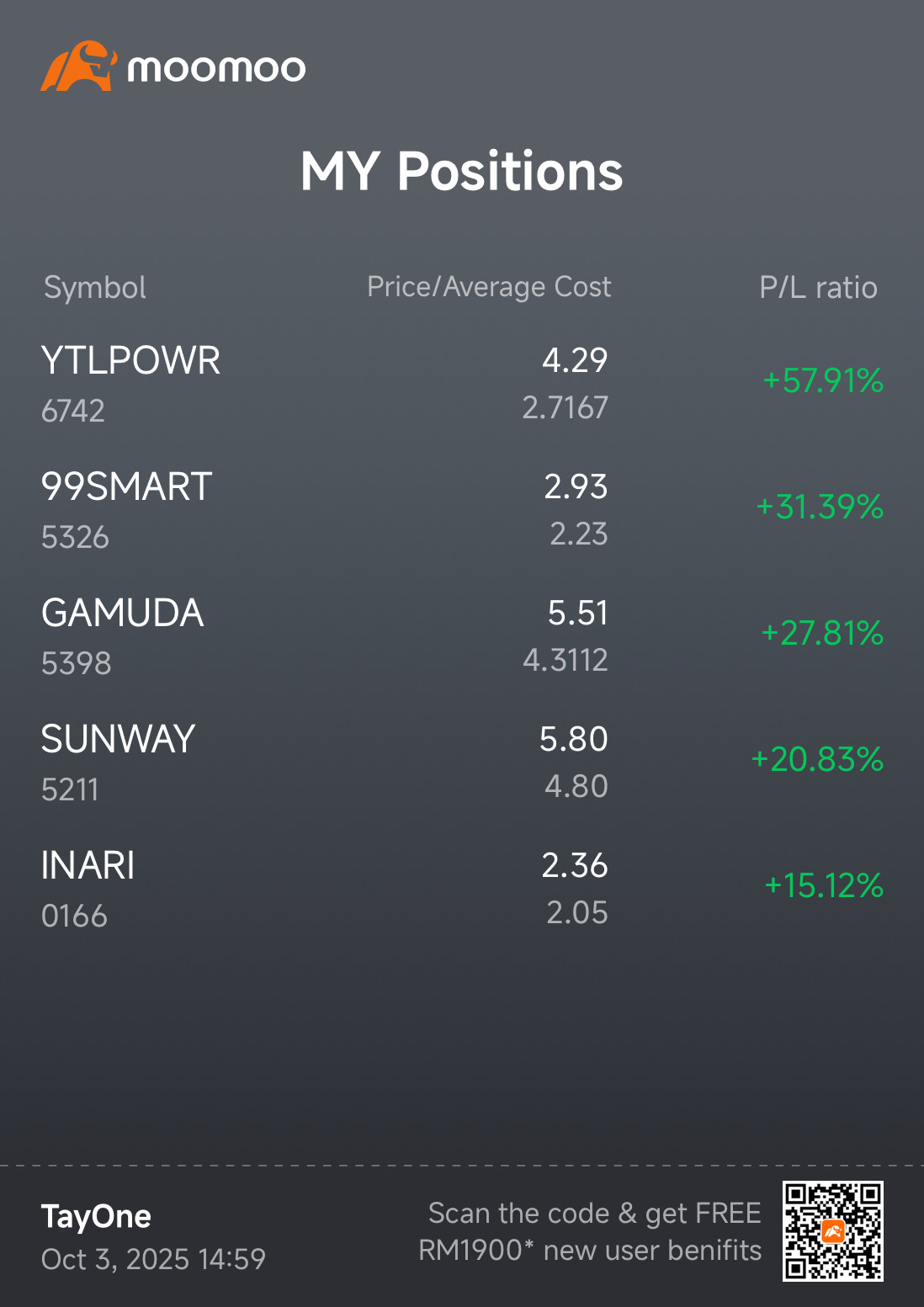Click INARI's 2.05 average cost
The image size is (924, 1307).
click(x=576, y=913)
